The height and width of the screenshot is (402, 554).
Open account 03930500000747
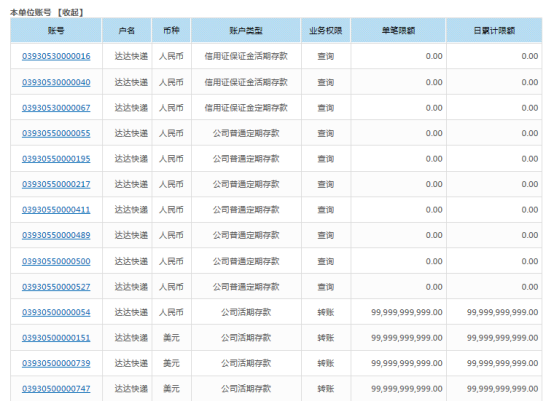[x=56, y=389]
